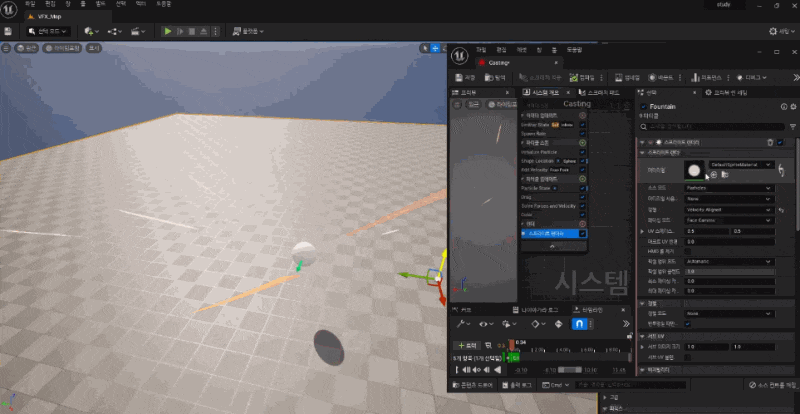
Task: Delete the sprite renderer with trash icon
Action: [x=770, y=142]
